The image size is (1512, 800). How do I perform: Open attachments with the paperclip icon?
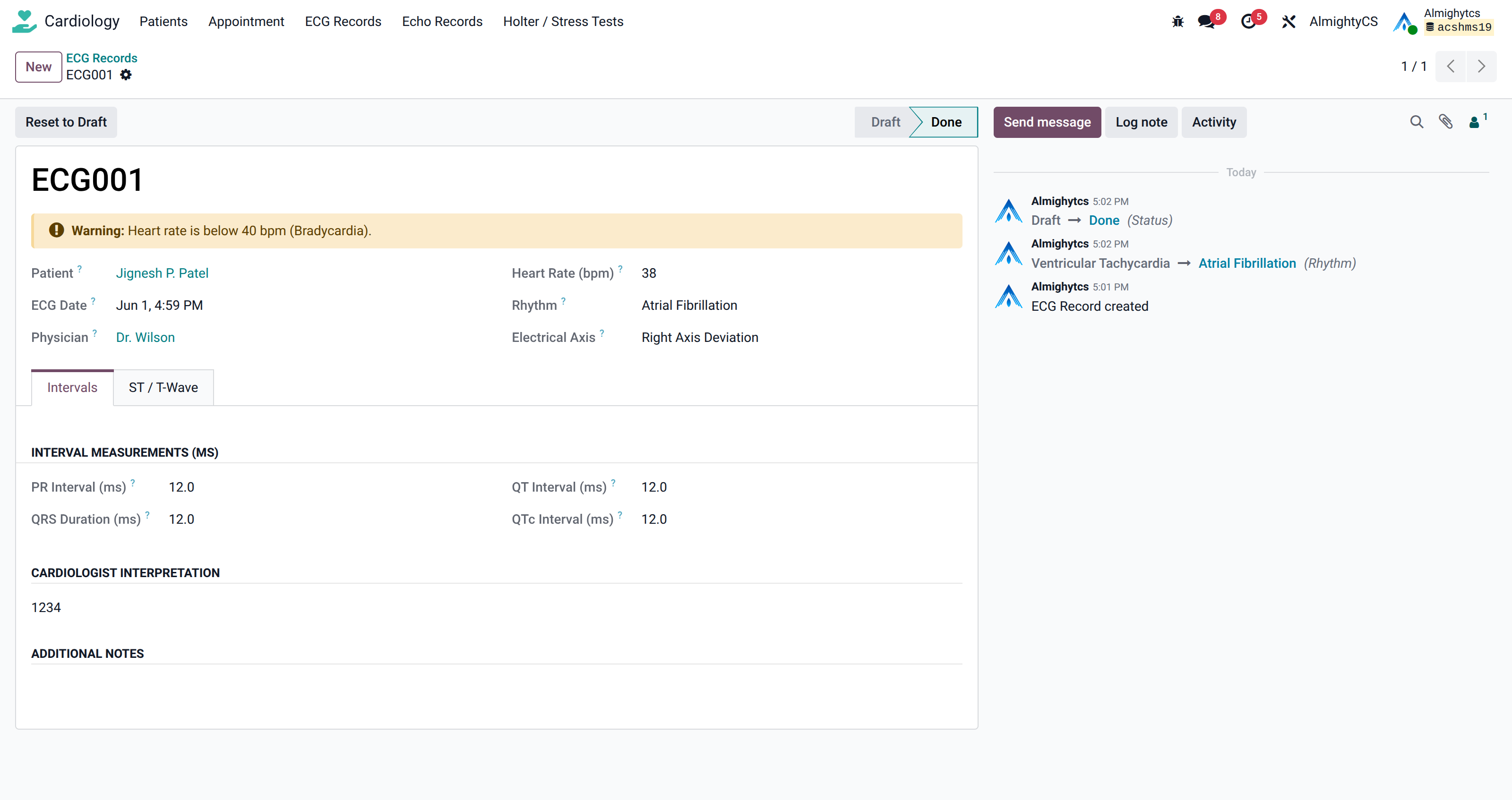click(1445, 122)
